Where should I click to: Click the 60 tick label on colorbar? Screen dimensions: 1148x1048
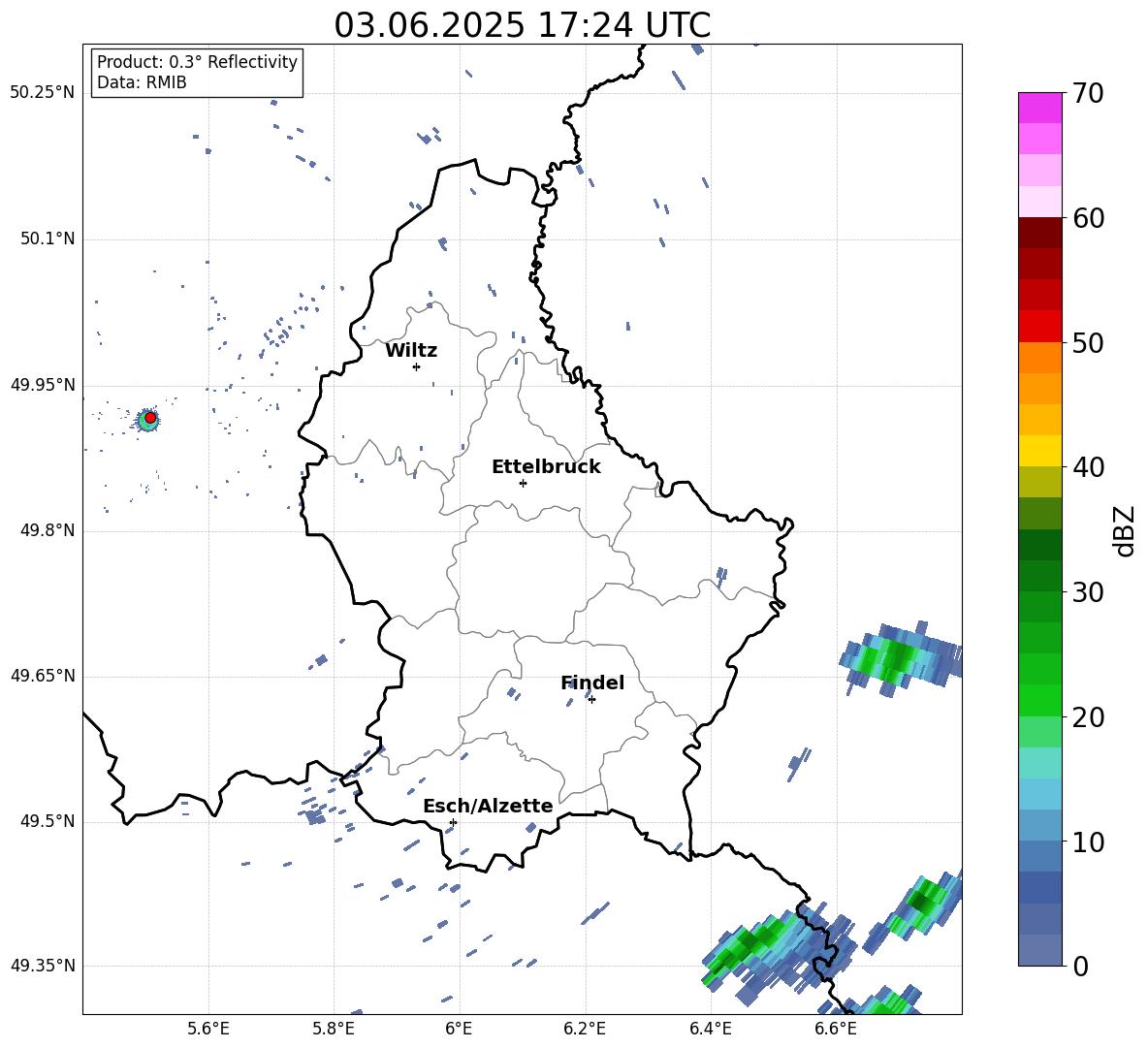tap(1088, 218)
